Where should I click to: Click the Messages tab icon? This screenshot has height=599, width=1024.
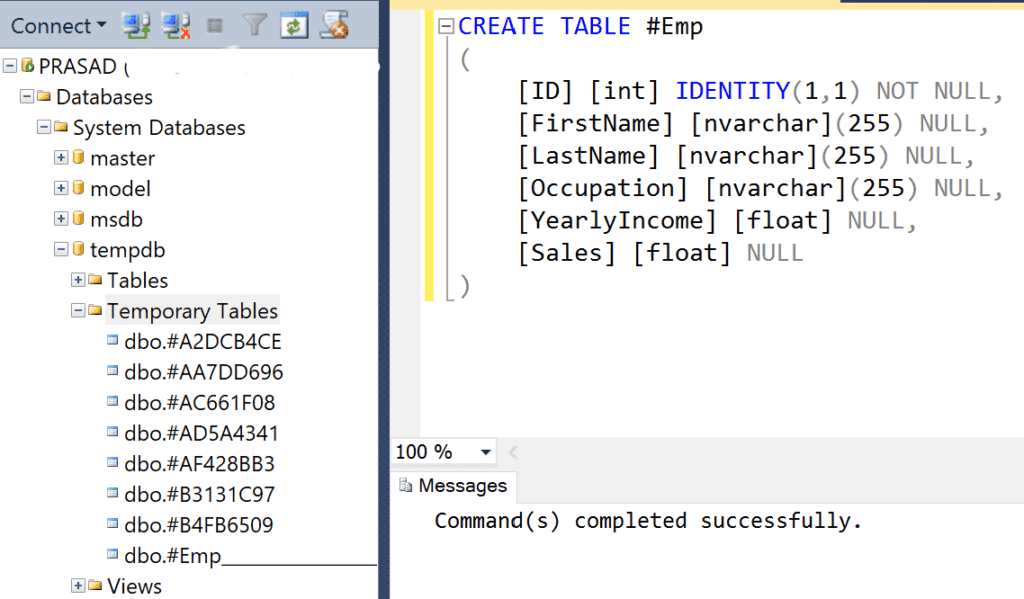click(405, 485)
